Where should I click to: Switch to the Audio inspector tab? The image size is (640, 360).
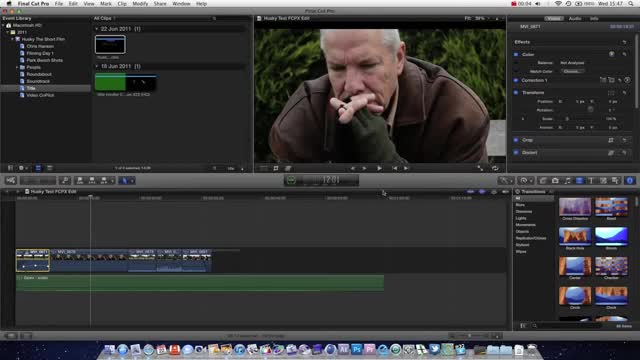575,19
